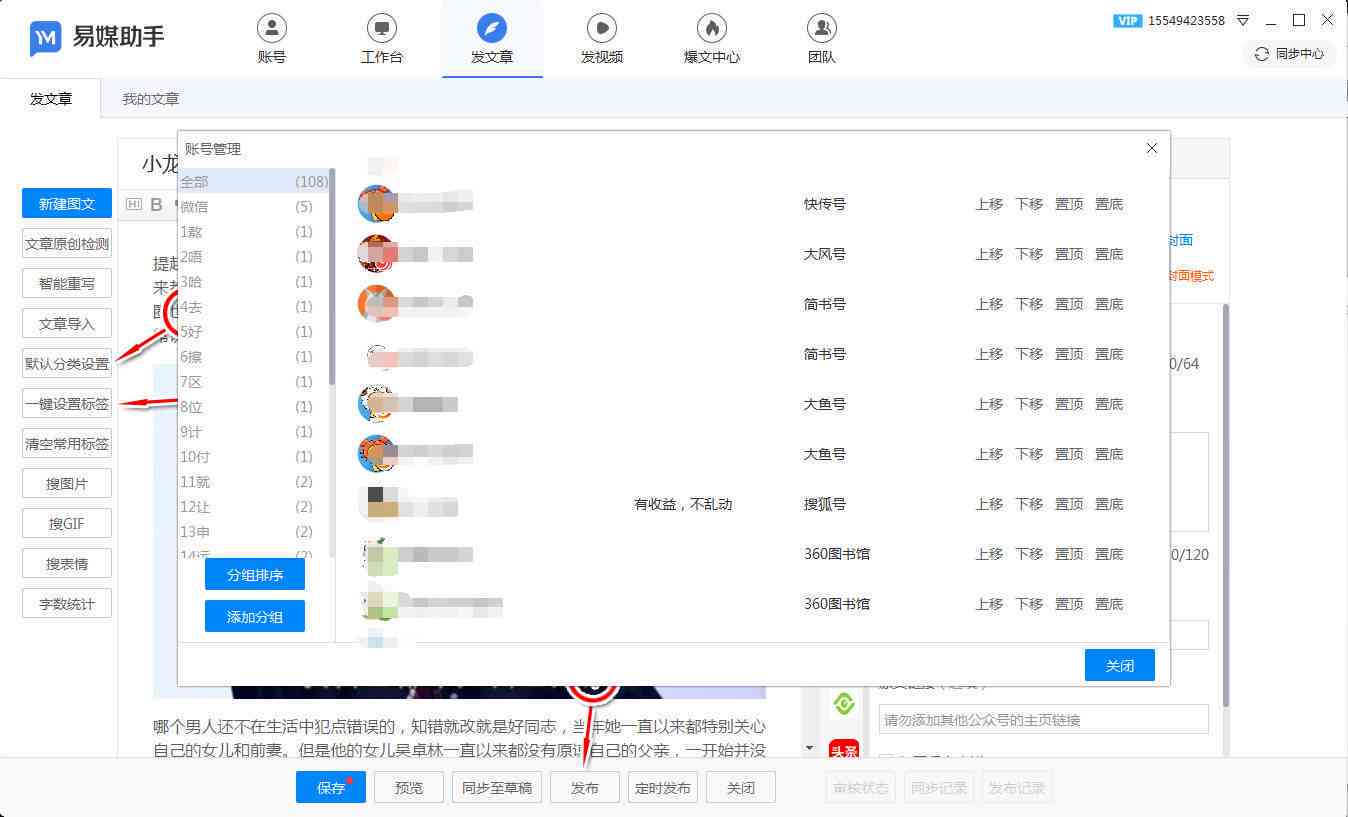Image resolution: width=1348 pixels, height=817 pixels.
Task: Click 下移 in the 搜狐号 row
Action: [1029, 504]
